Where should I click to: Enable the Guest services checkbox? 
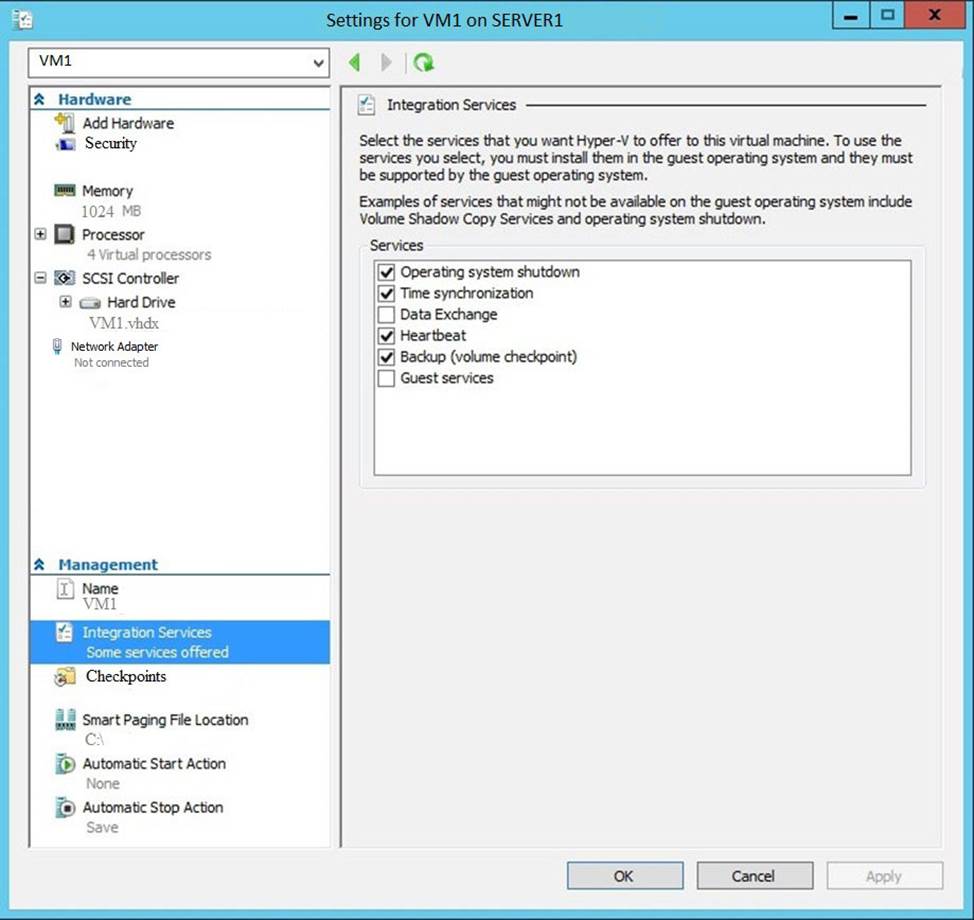pos(386,379)
